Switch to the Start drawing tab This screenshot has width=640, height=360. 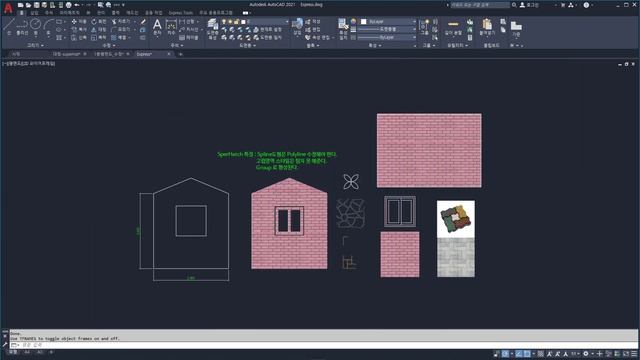(x=16, y=54)
